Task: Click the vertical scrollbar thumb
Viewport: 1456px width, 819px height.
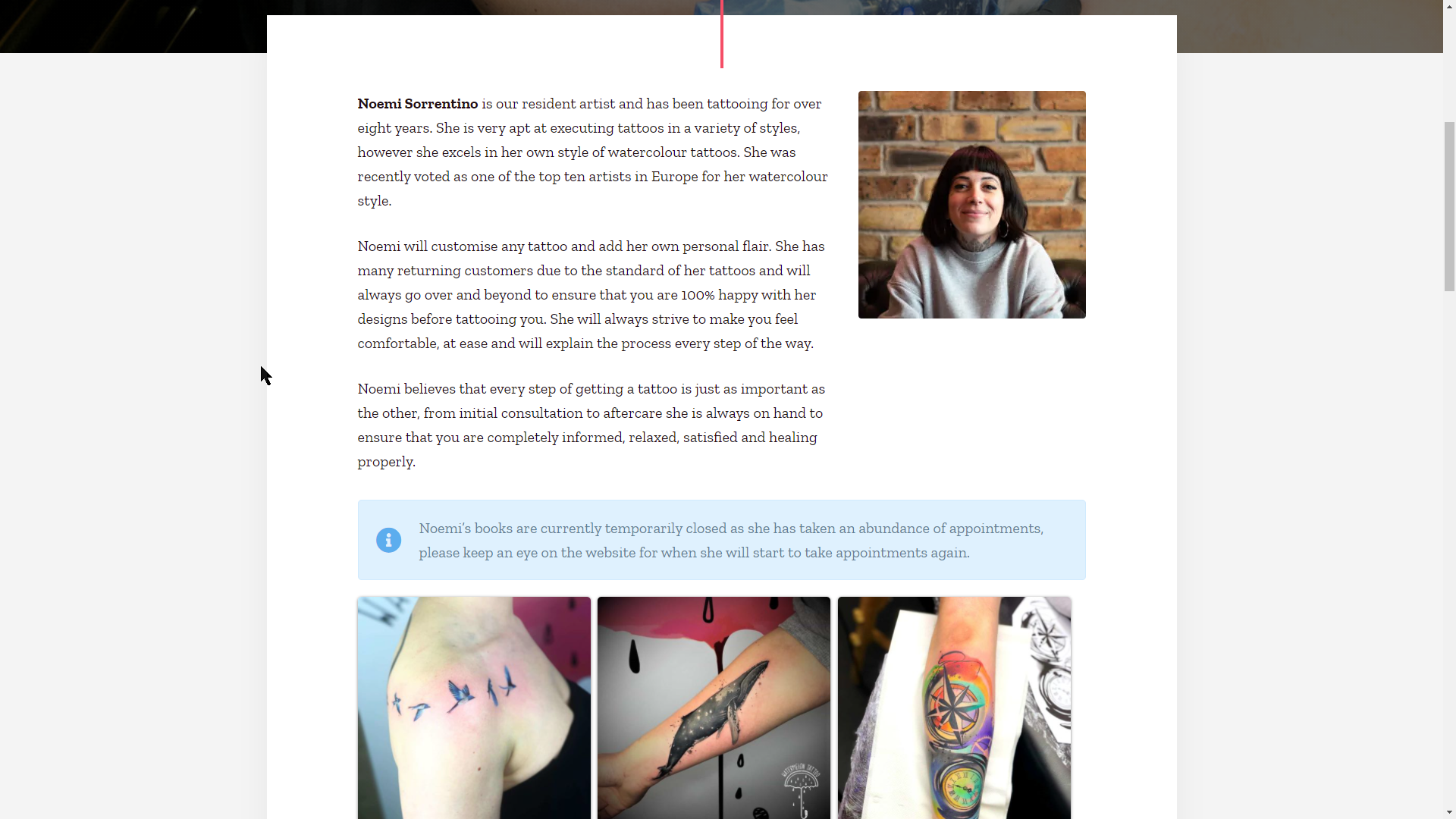Action: pyautogui.click(x=1449, y=206)
